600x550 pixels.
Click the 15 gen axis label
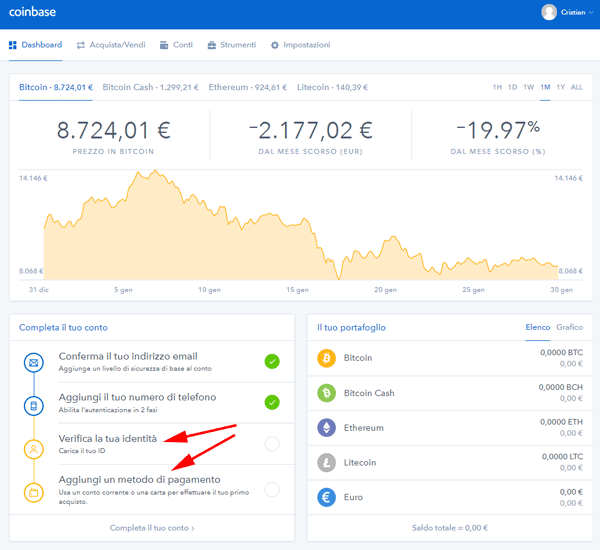coord(297,290)
